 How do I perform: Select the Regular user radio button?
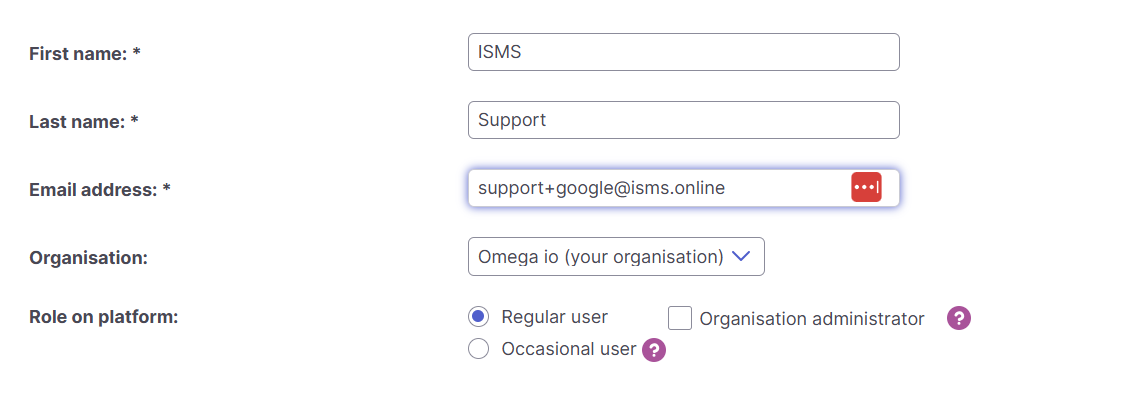478,317
